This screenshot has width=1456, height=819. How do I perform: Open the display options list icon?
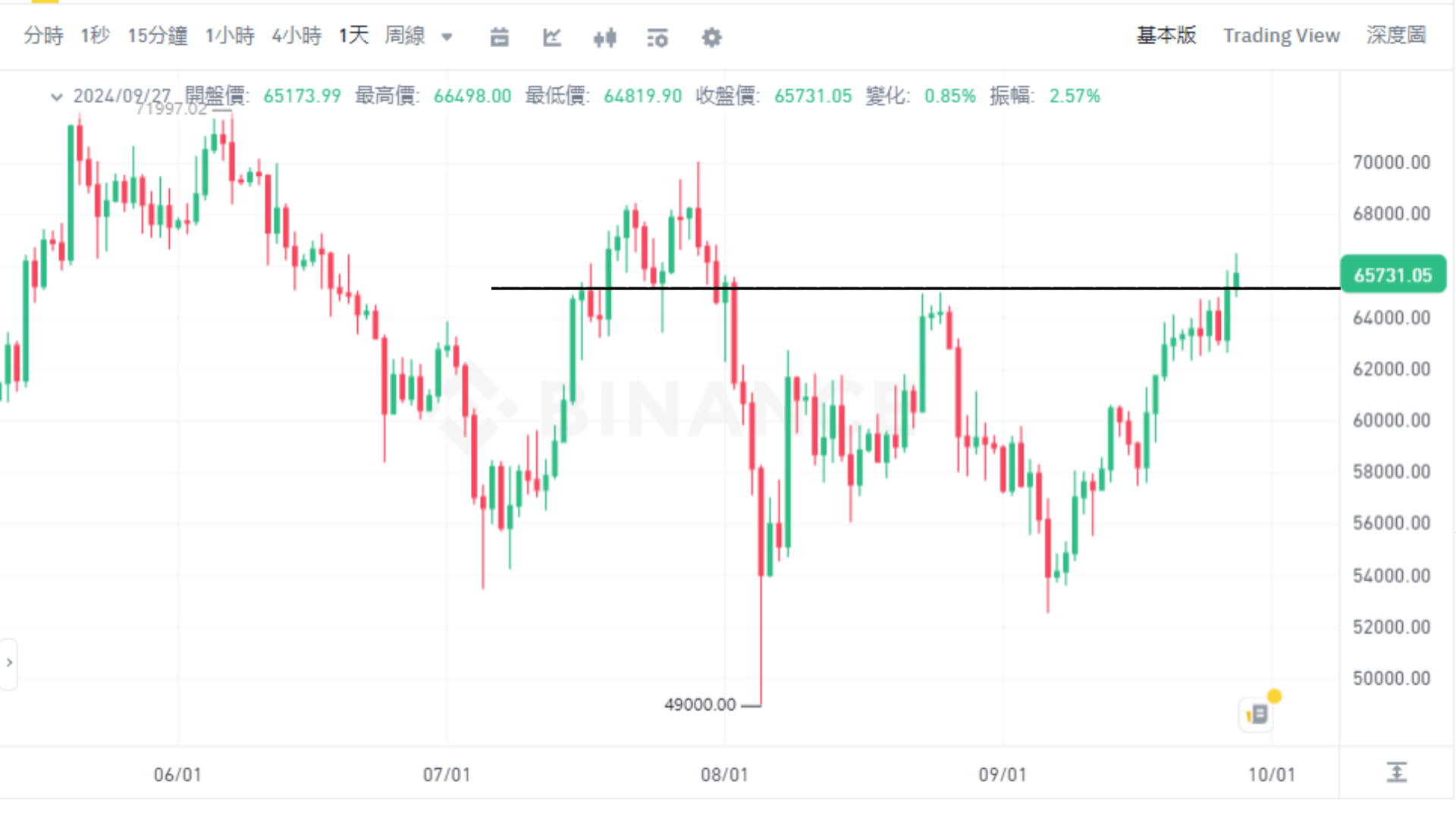[657, 36]
